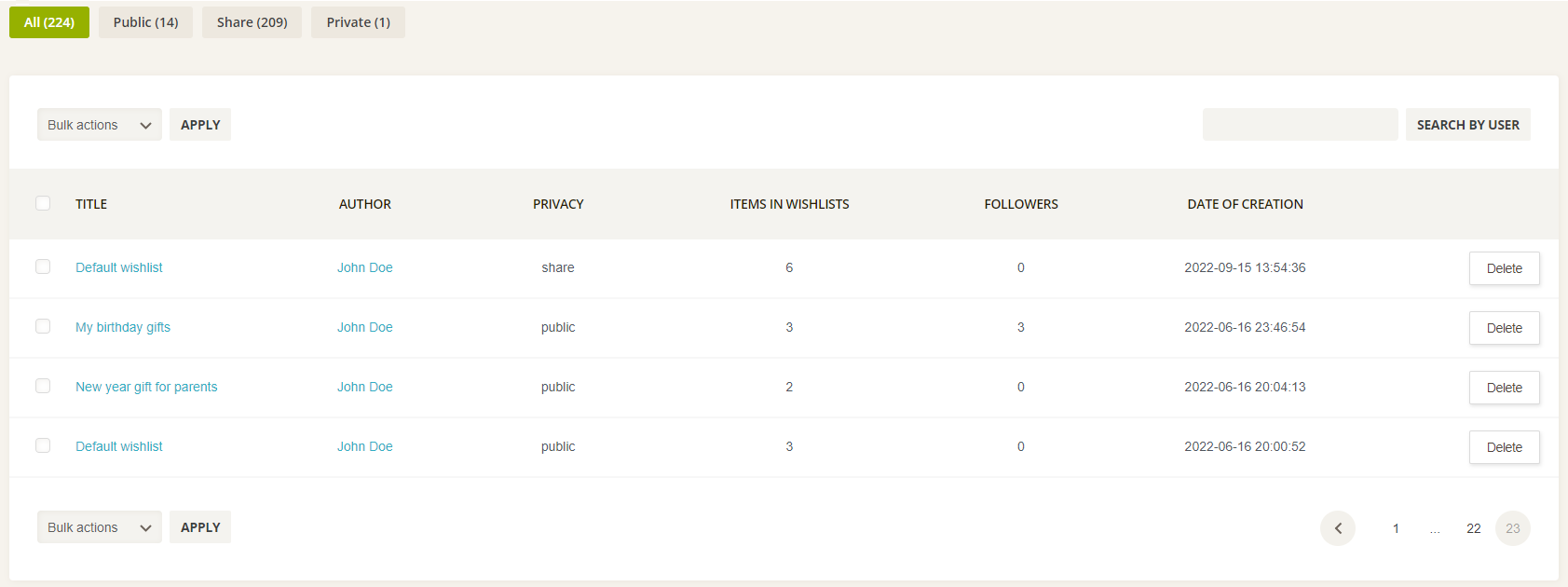Jump to page 22 in pagination
The width and height of the screenshot is (1568, 587).
1473,528
